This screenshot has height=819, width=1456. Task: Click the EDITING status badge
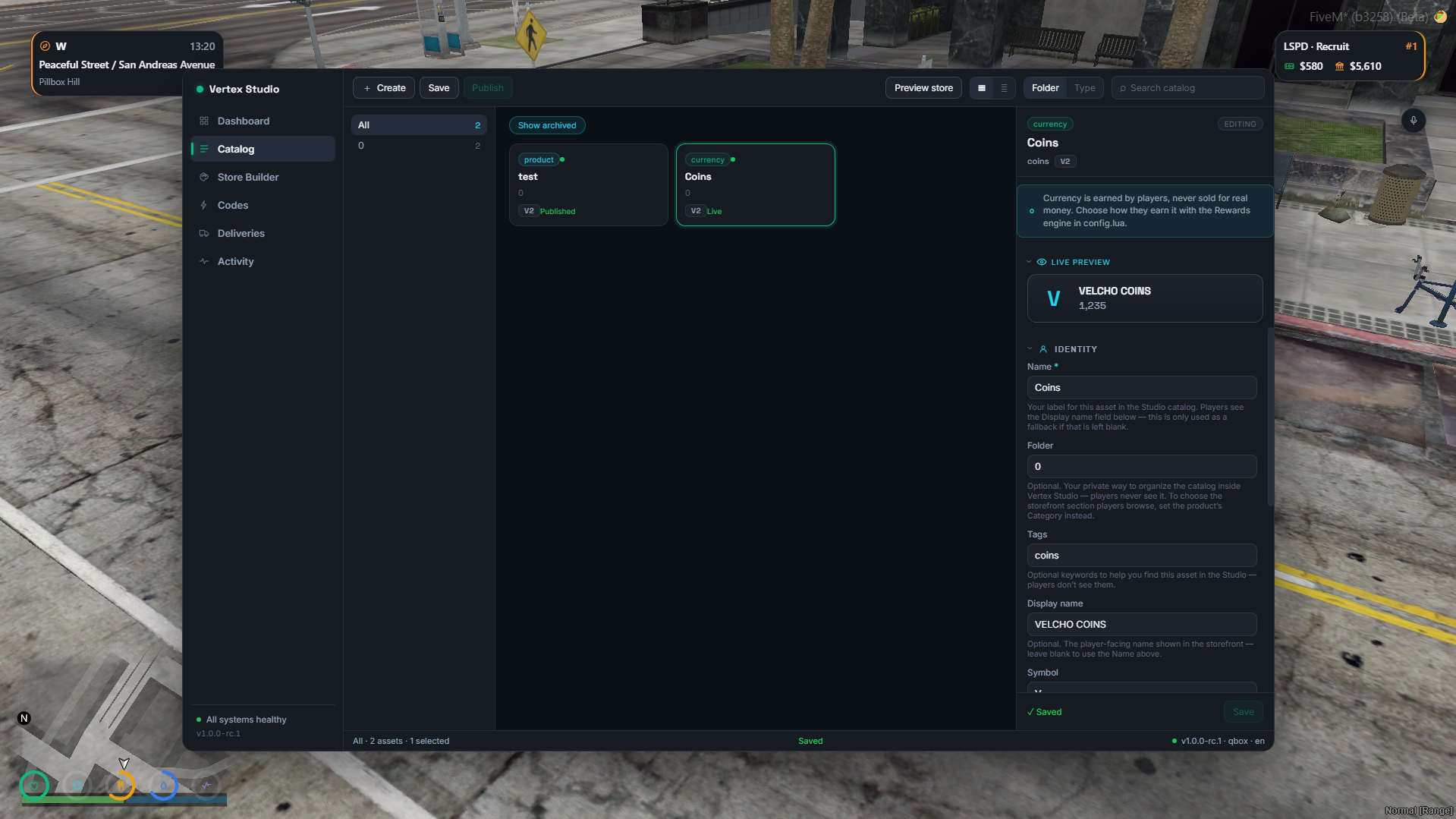1240,124
